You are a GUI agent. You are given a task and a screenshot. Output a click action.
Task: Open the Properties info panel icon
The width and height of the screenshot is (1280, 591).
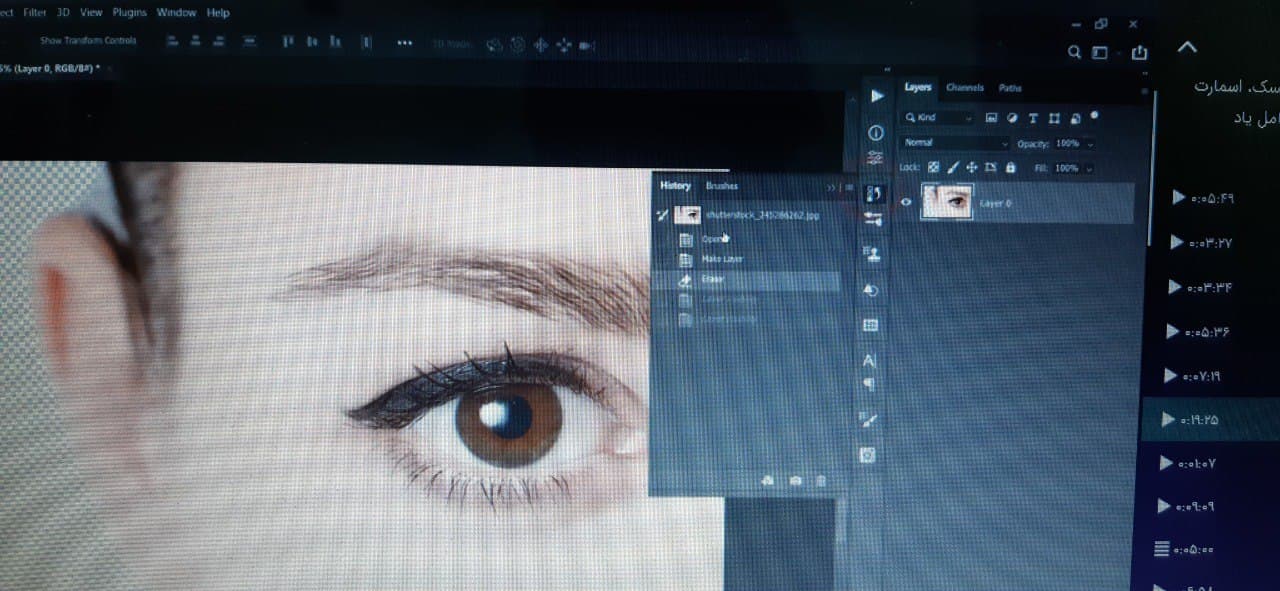click(x=876, y=132)
